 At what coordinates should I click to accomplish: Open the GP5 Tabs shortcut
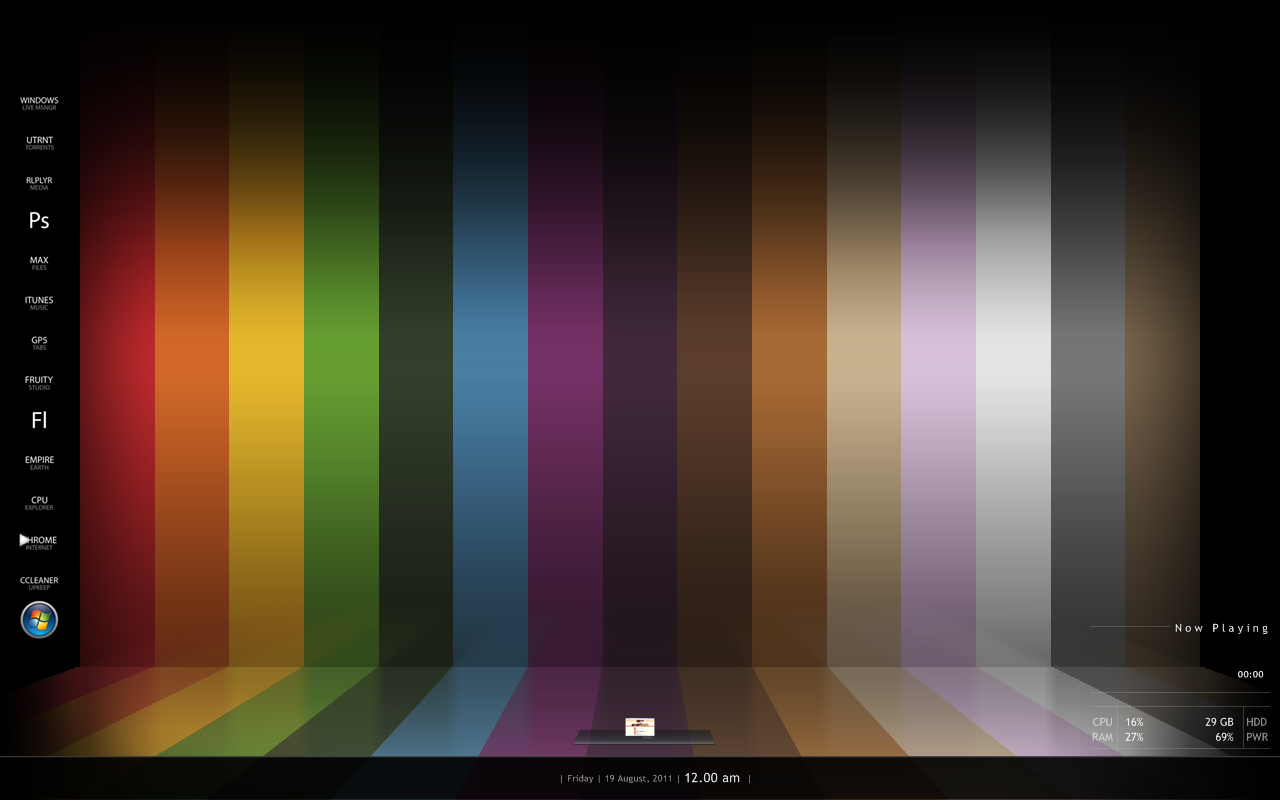click(39, 343)
